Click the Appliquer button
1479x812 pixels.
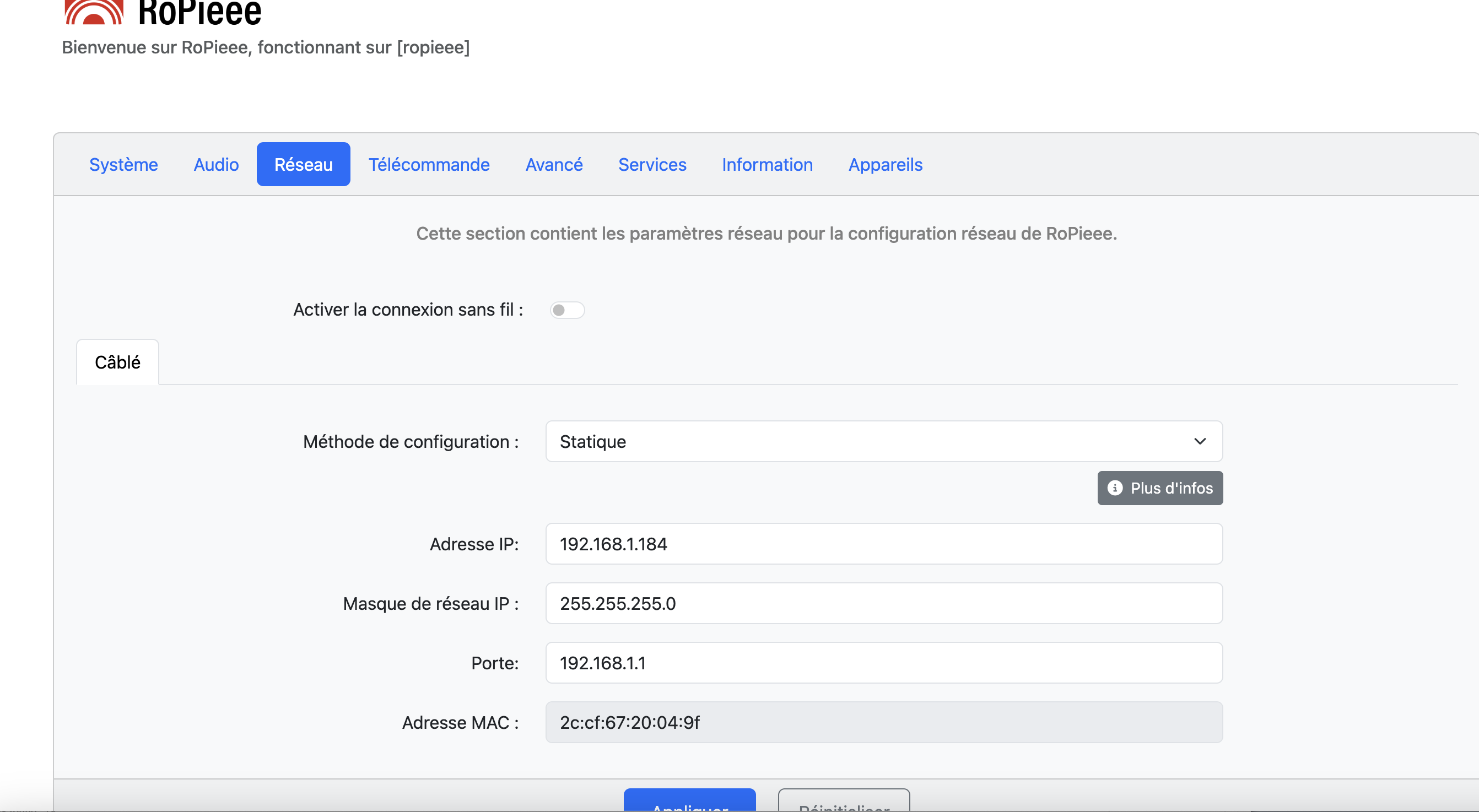pos(689,802)
